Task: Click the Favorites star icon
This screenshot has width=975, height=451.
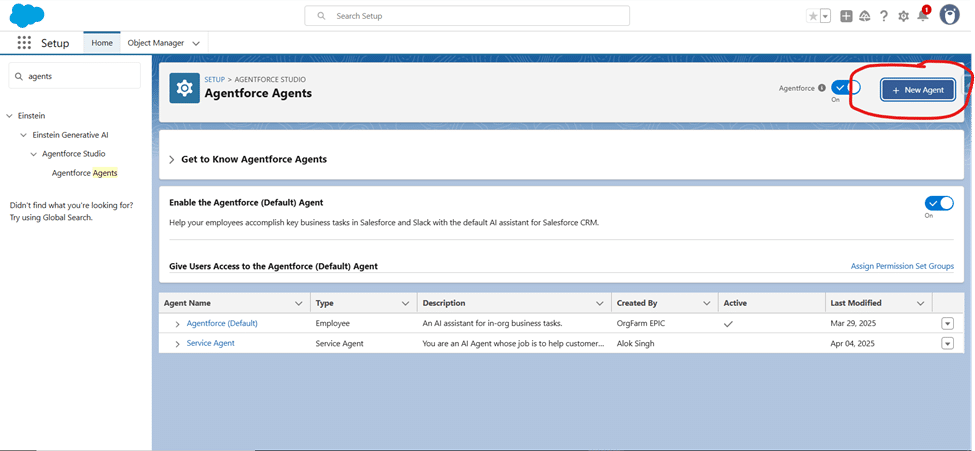Action: pos(813,17)
